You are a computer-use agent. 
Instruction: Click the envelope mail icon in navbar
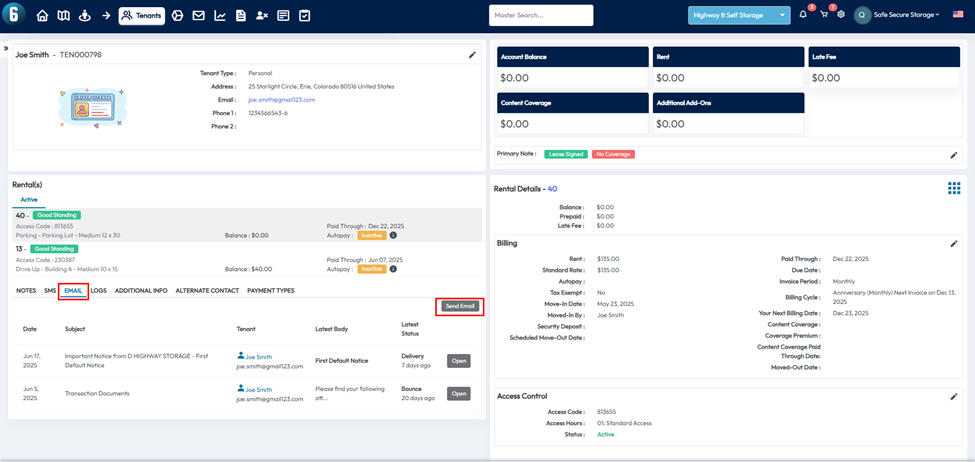198,16
